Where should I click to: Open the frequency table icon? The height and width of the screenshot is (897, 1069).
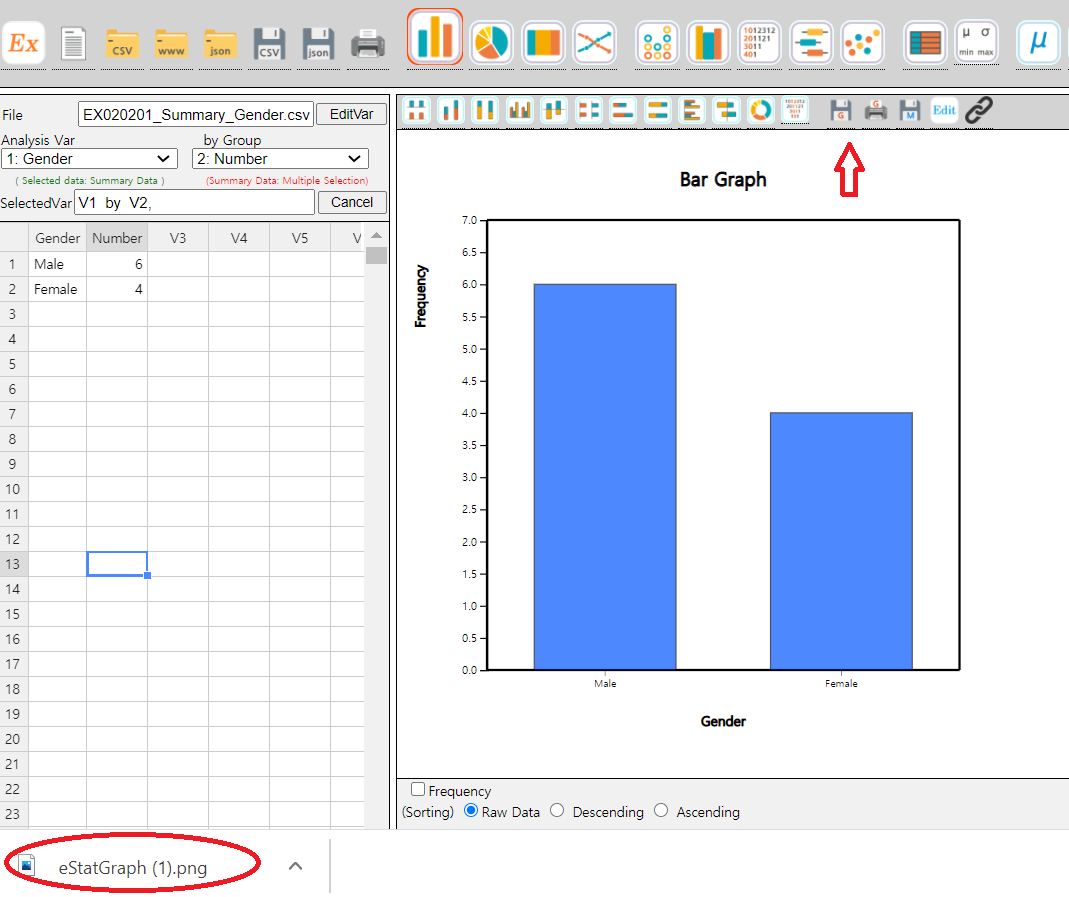(925, 43)
